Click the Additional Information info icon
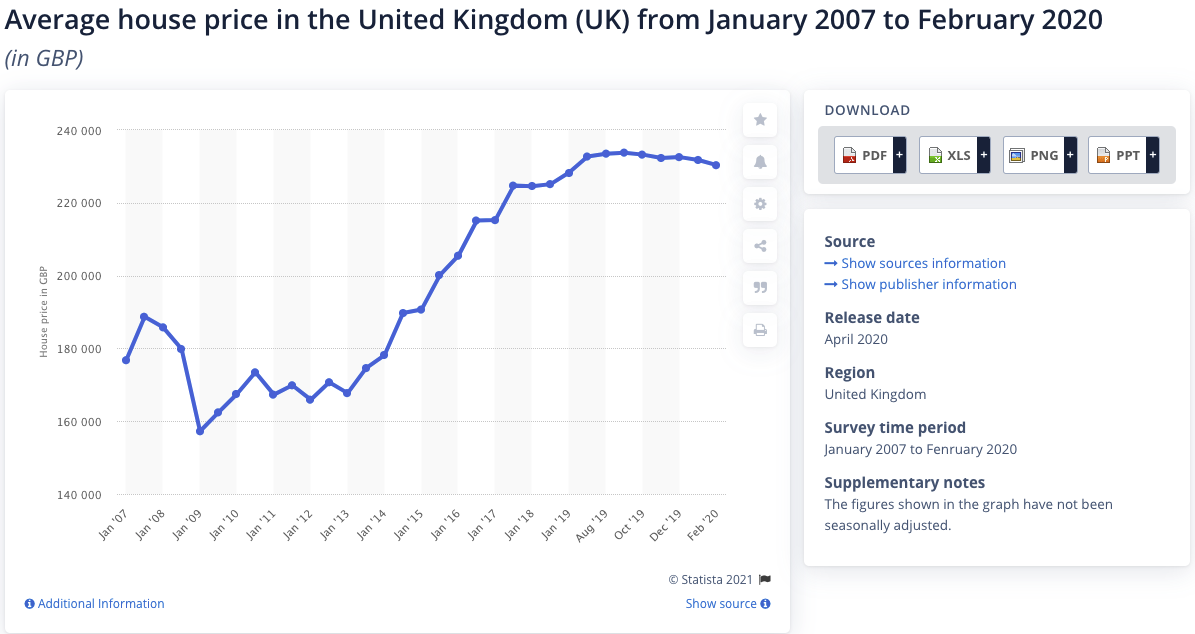The image size is (1195, 634). 30,604
